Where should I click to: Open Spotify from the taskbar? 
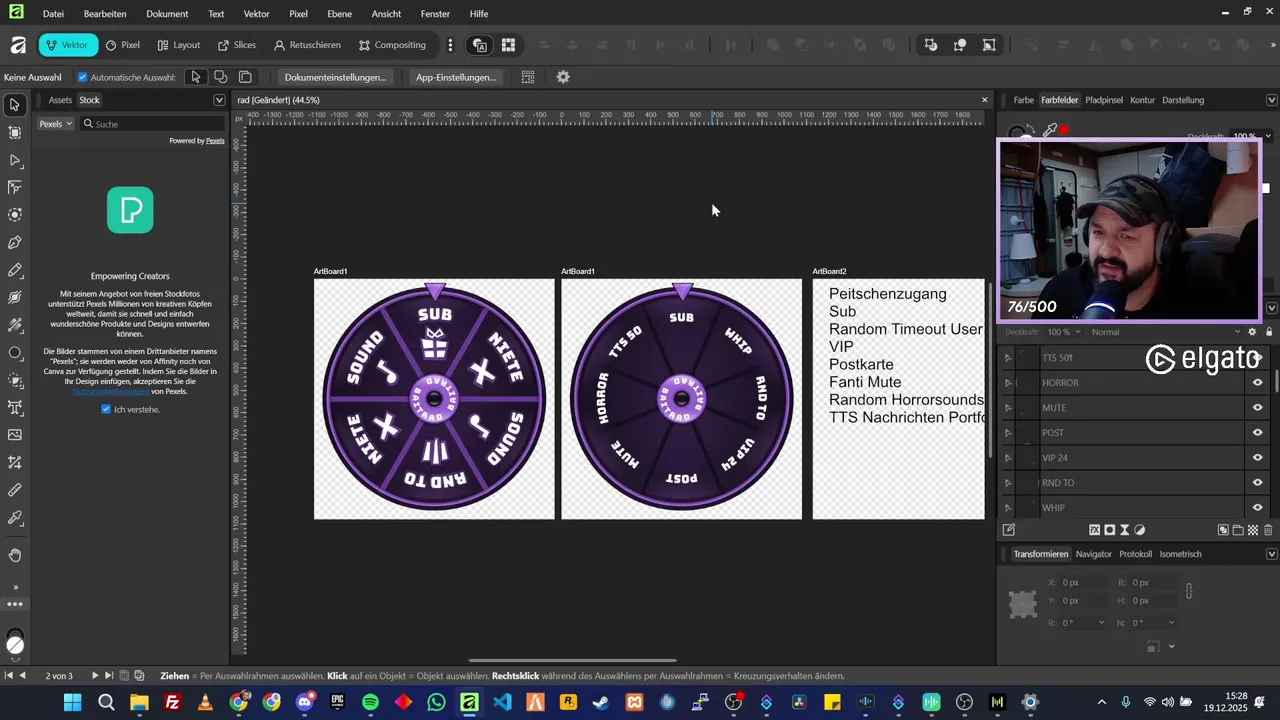[370, 702]
